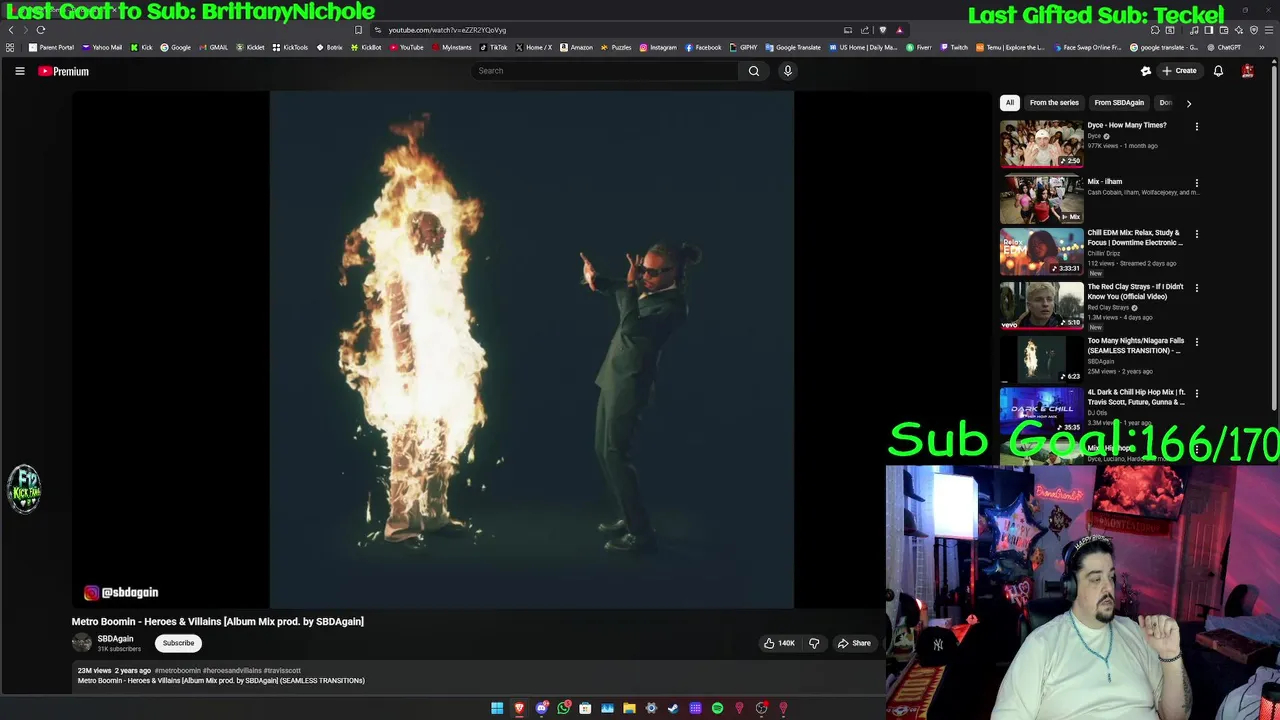Open the Twitch bookmark
This screenshot has height=720, width=1280.
coord(954,47)
